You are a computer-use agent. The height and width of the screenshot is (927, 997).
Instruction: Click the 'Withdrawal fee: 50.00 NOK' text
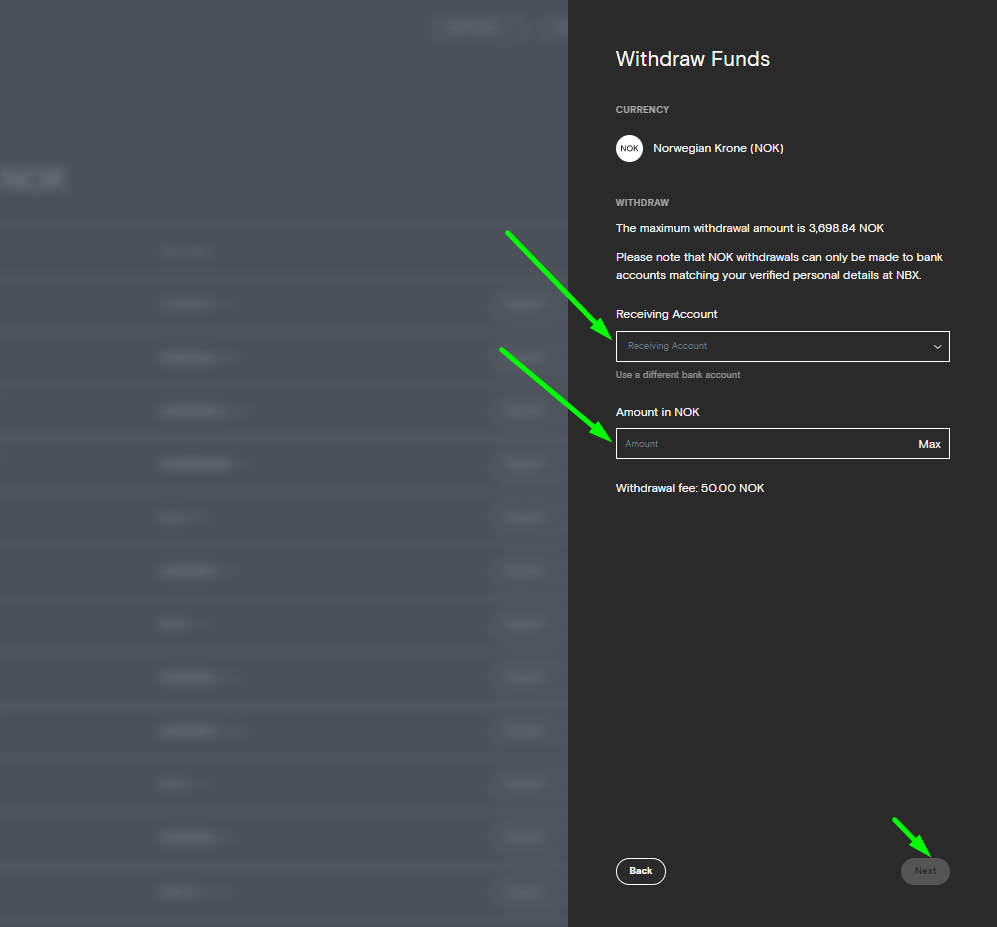pos(690,488)
